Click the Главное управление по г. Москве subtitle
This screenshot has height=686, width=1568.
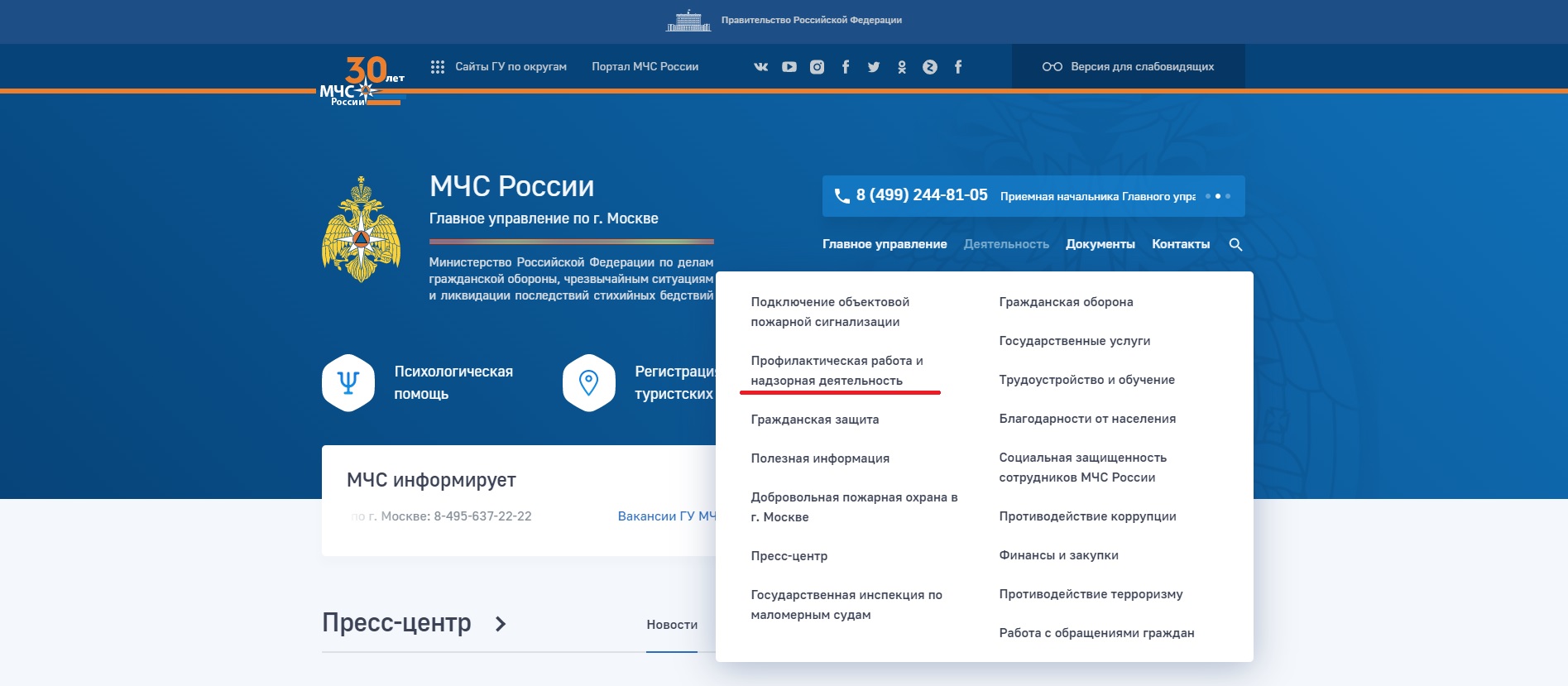tap(544, 218)
